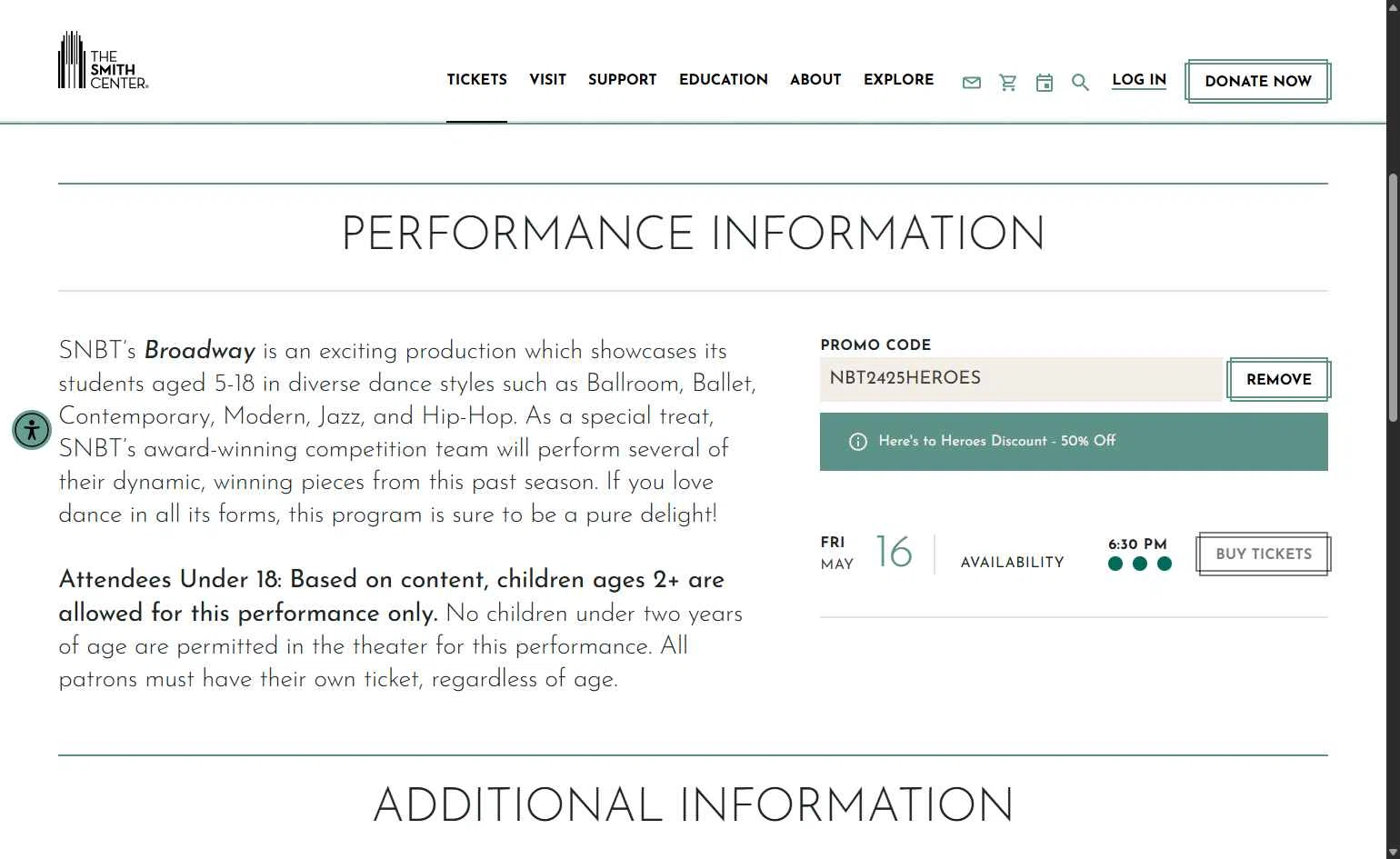
Task: Click the Performance Information heading
Action: 693,234
